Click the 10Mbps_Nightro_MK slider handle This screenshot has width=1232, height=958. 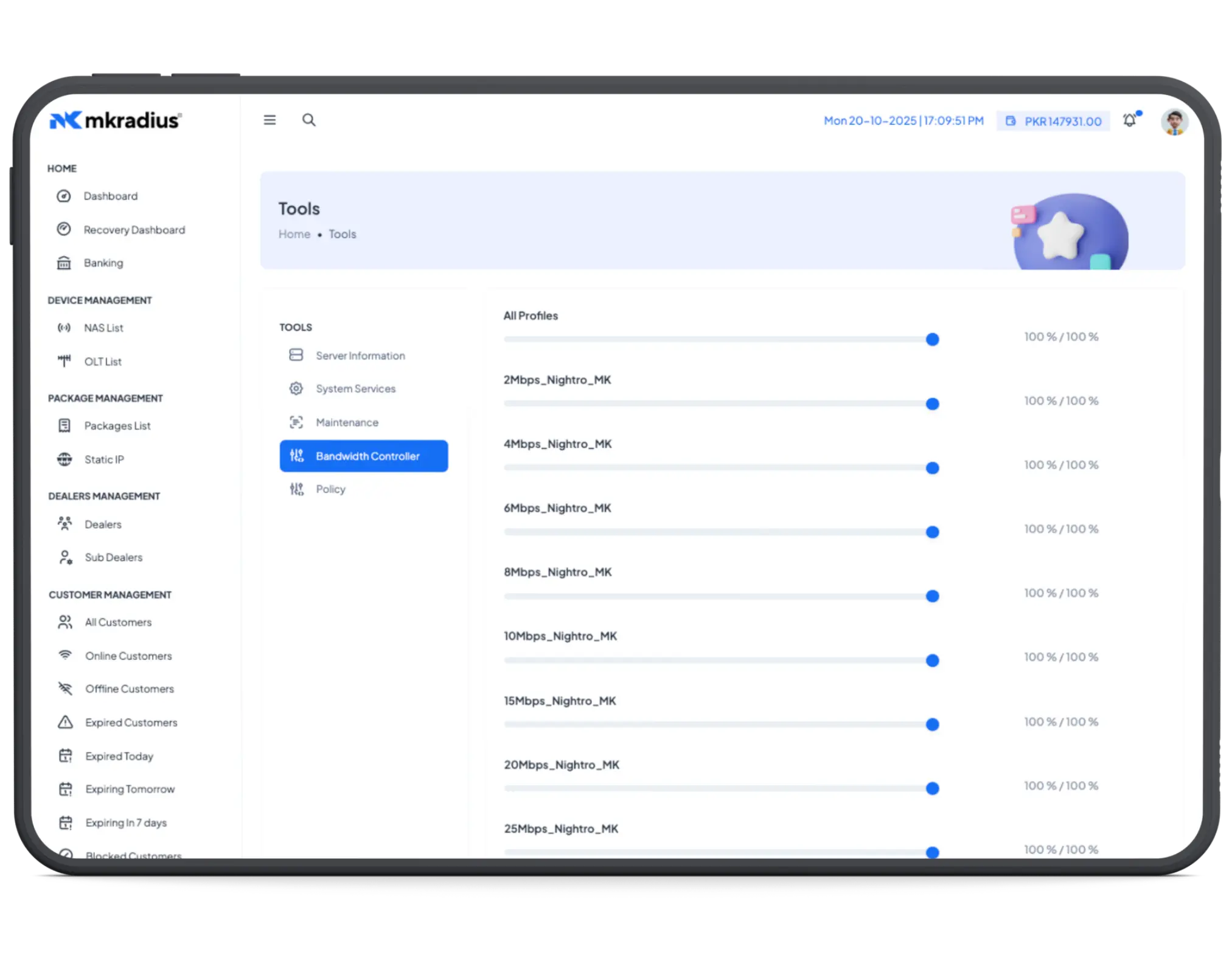point(932,661)
